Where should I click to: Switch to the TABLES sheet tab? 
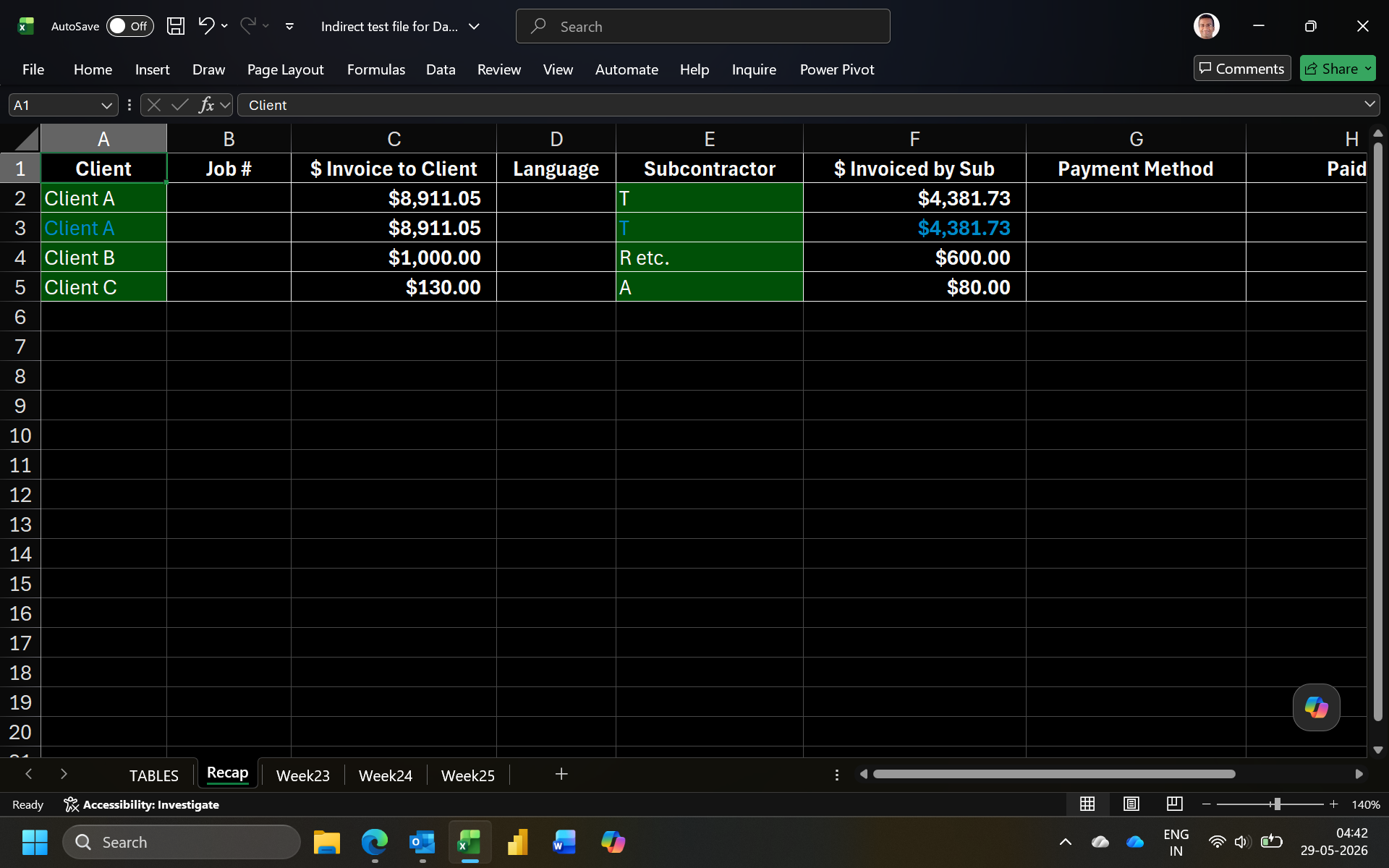153,775
